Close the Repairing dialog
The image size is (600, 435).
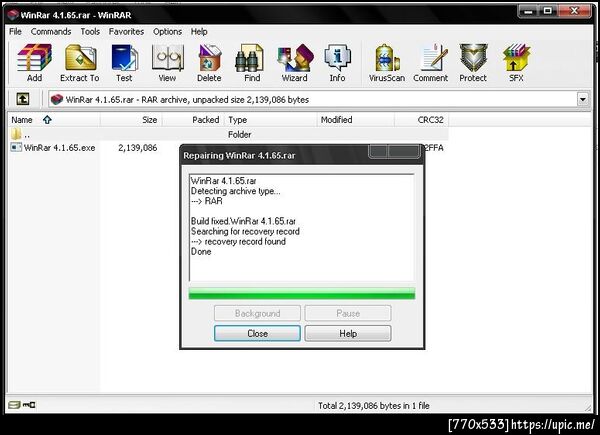coord(257,333)
